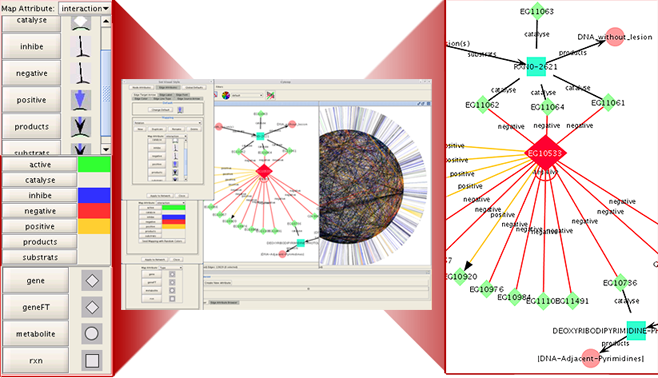Select the products arrow shape icon
This screenshot has width=658, height=378.
pos(80,127)
